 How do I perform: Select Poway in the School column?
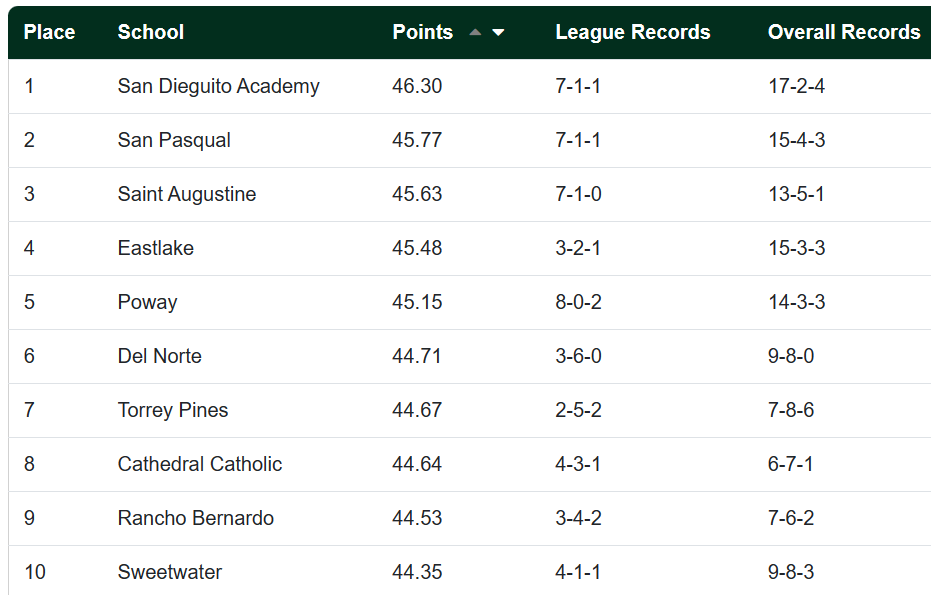click(x=147, y=302)
